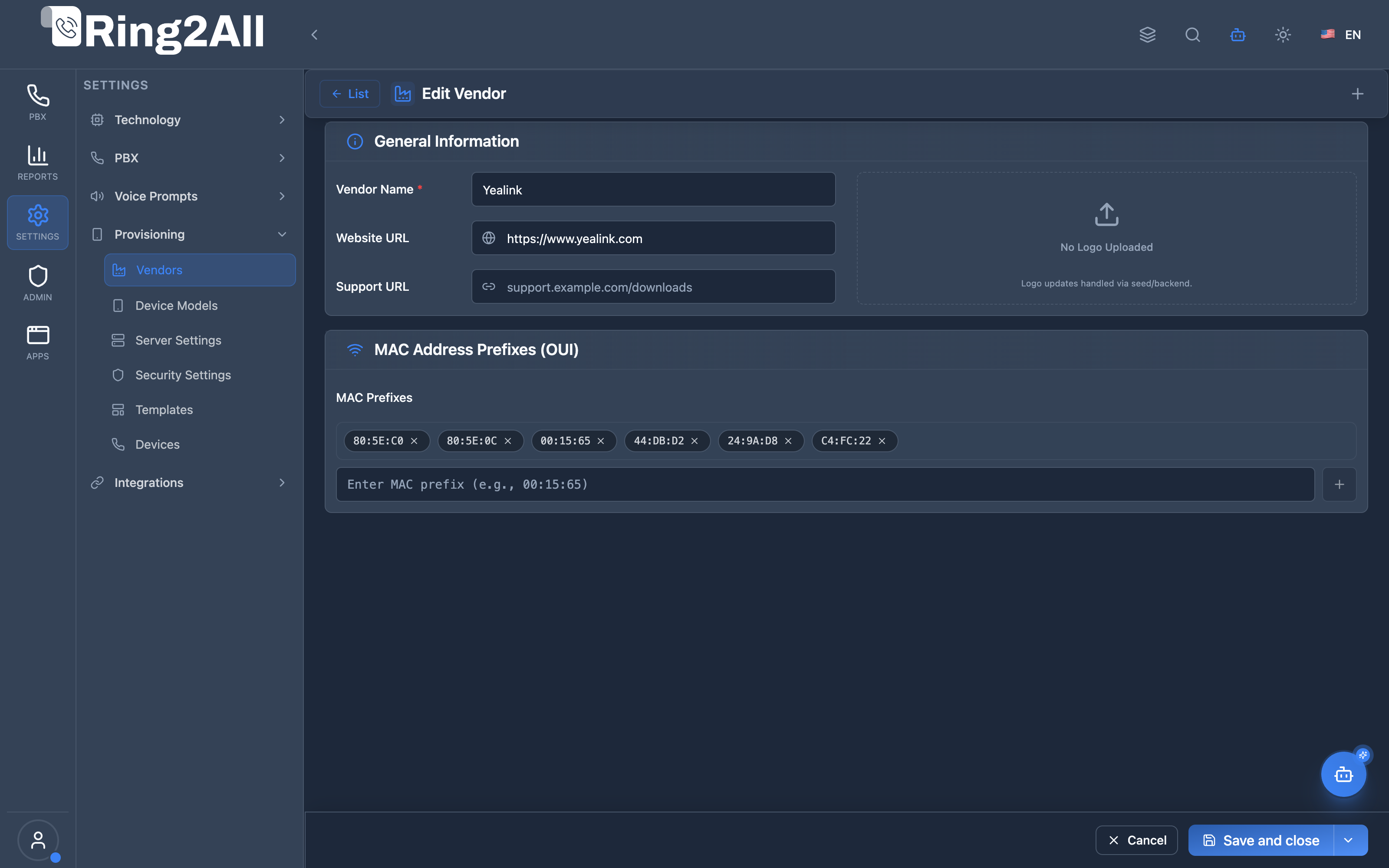Toggle light theme with sun icon
Viewport: 1389px width, 868px height.
[x=1283, y=34]
